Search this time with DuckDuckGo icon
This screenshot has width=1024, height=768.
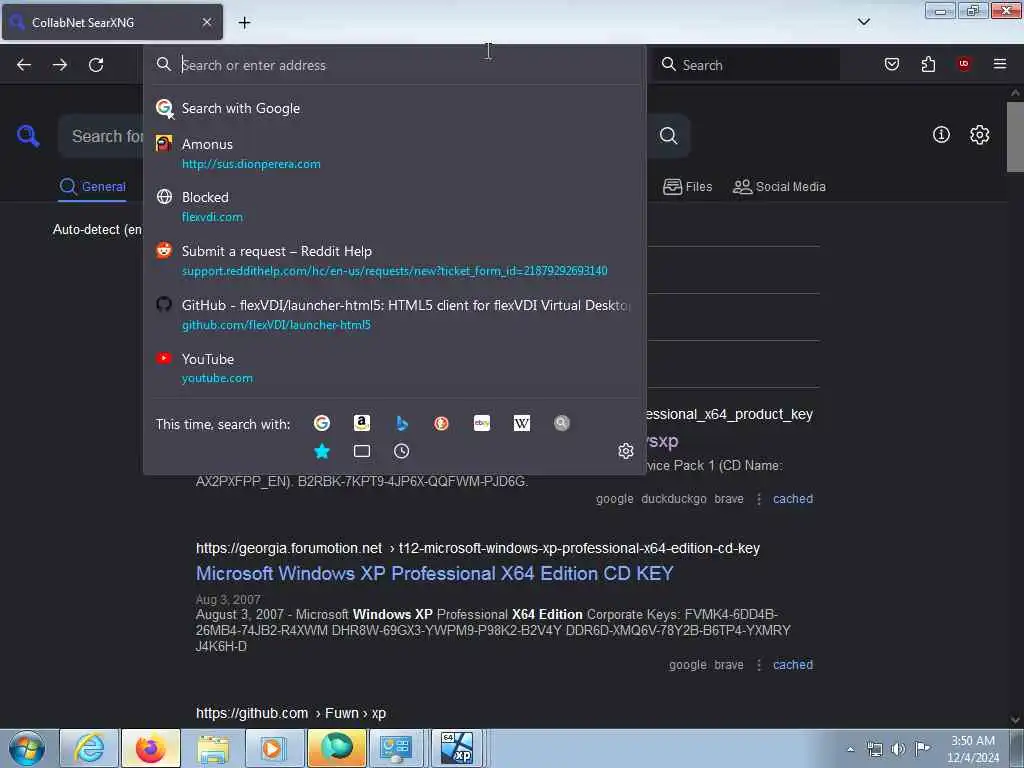pos(441,423)
